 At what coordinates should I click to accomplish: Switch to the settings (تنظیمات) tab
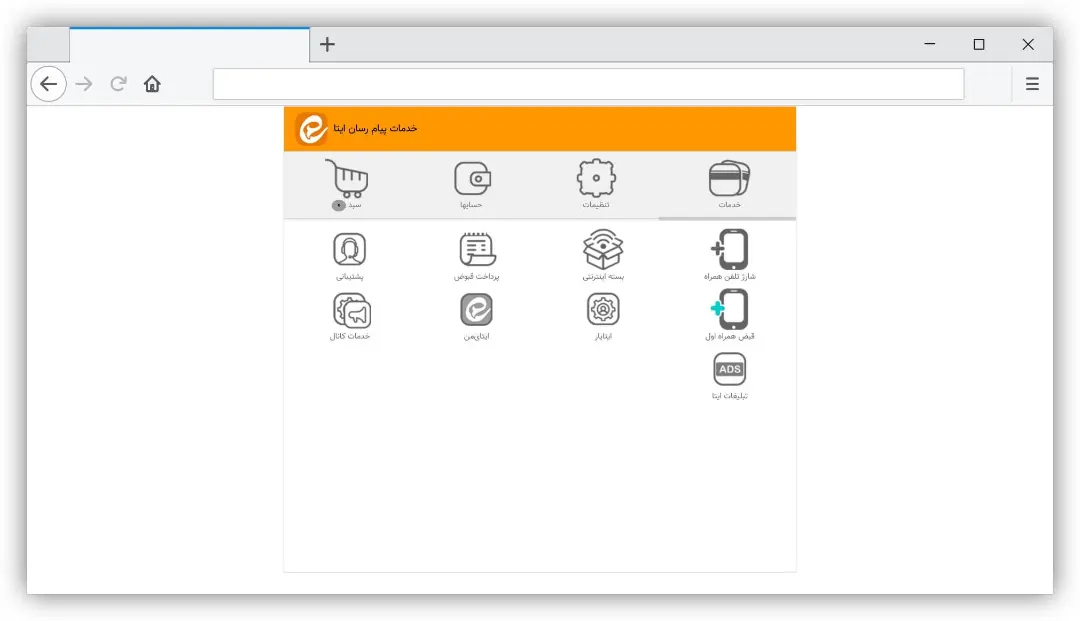596,183
